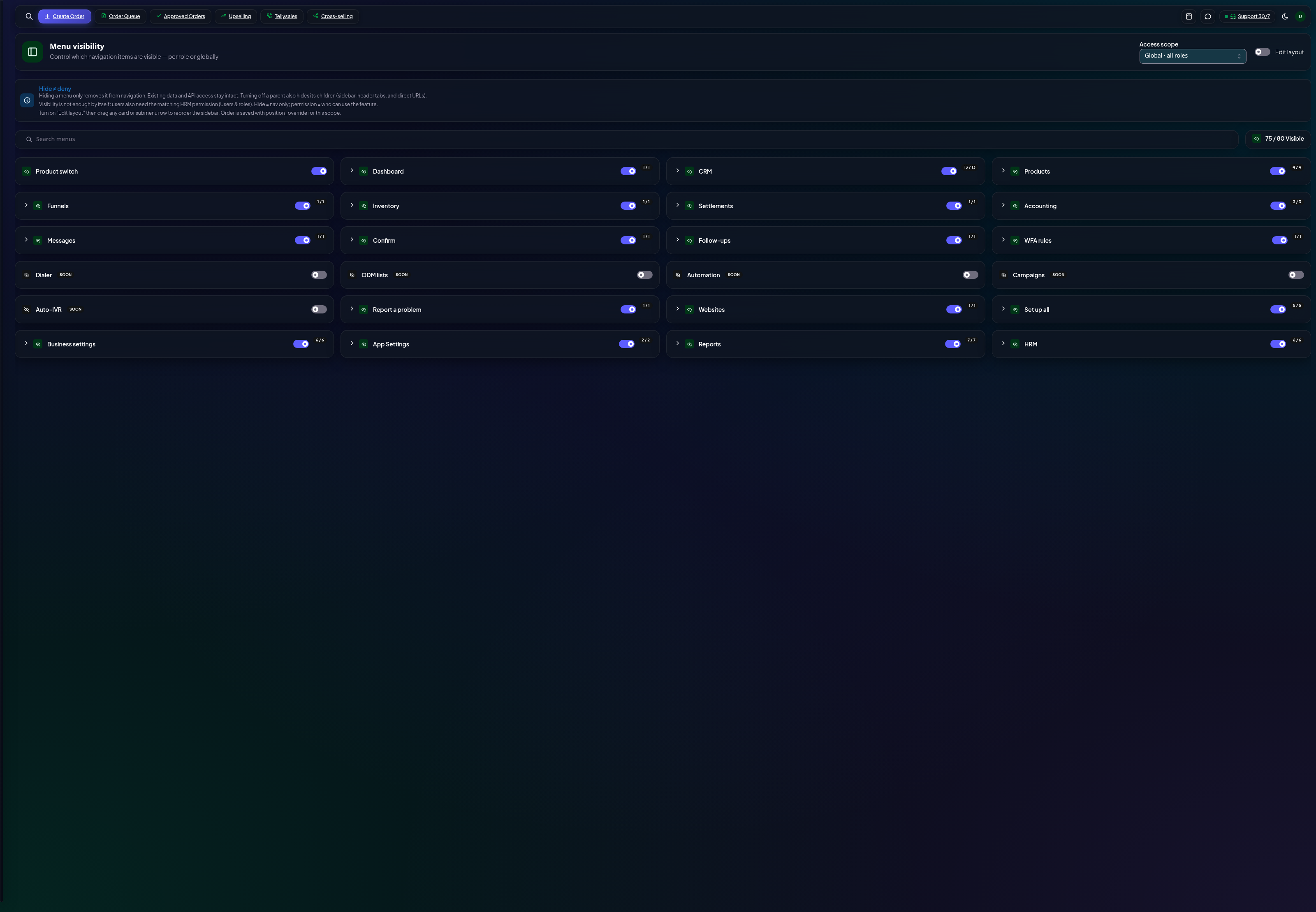Open the search magnifier in top bar

(x=29, y=16)
